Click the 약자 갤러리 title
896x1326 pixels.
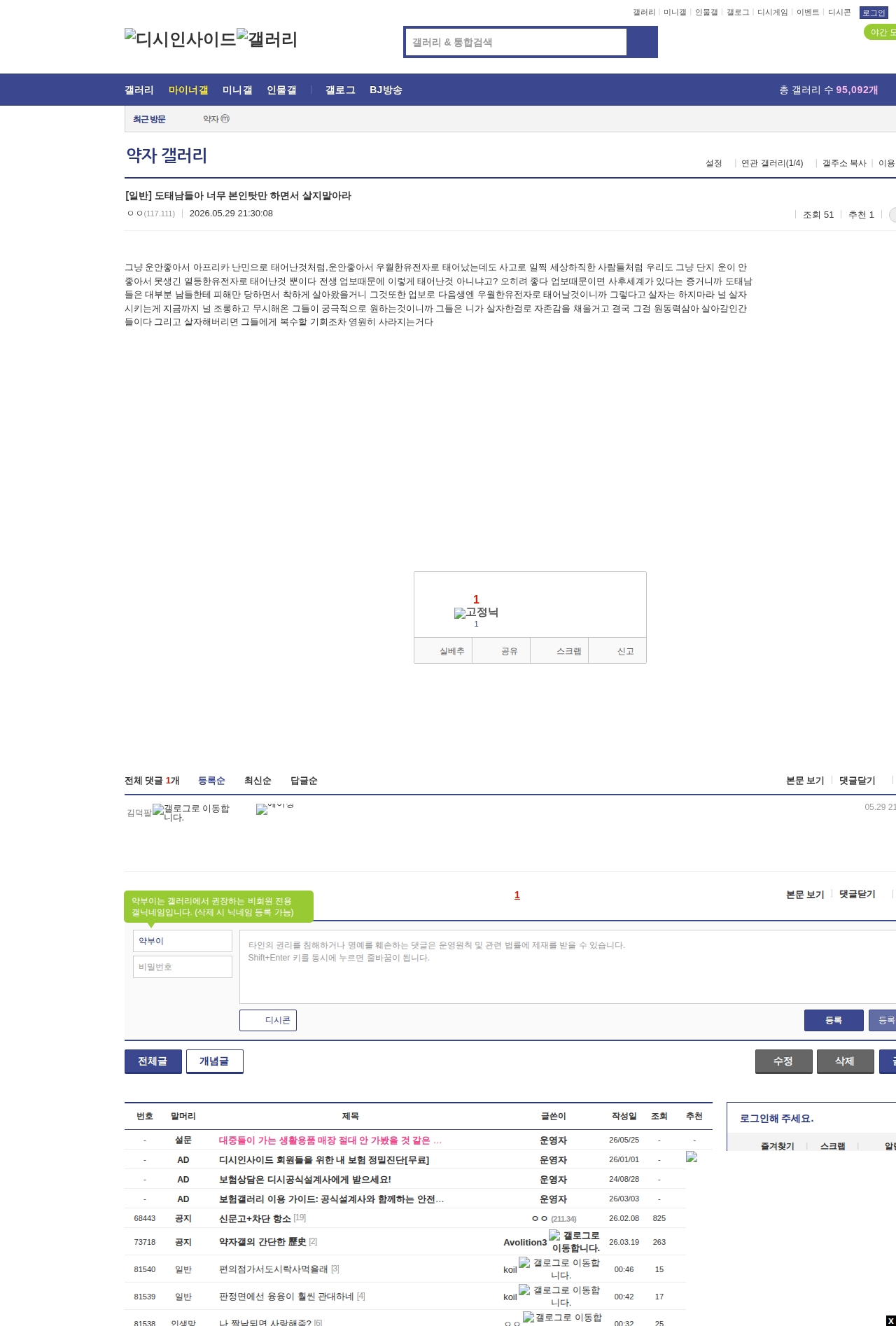(x=167, y=155)
